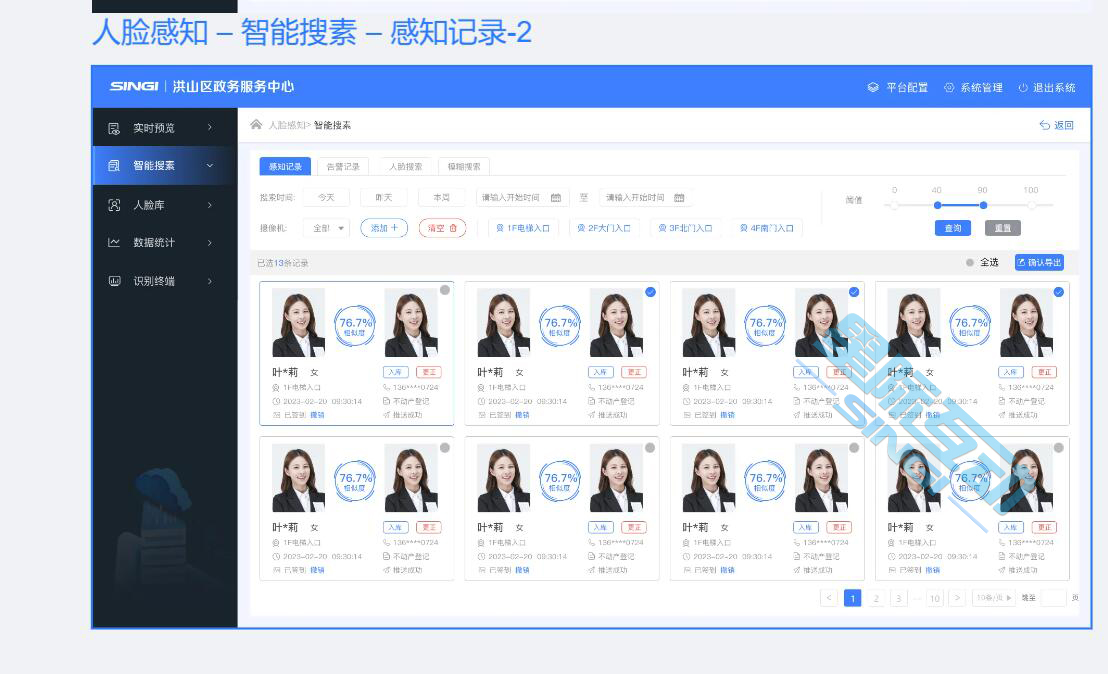Expand the 人脸库 menu chevron
Viewport: 1108px width, 674px height.
pos(210,205)
